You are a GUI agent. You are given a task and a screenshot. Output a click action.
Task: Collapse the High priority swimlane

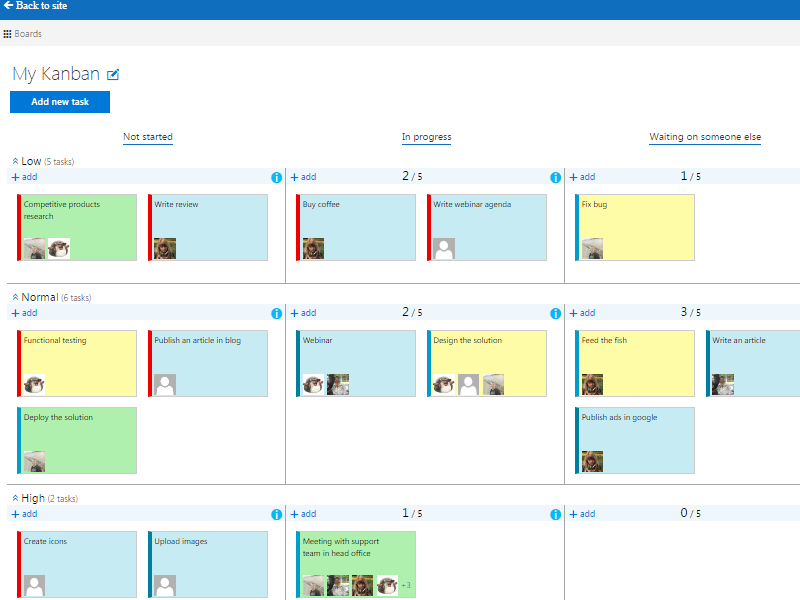click(x=15, y=498)
